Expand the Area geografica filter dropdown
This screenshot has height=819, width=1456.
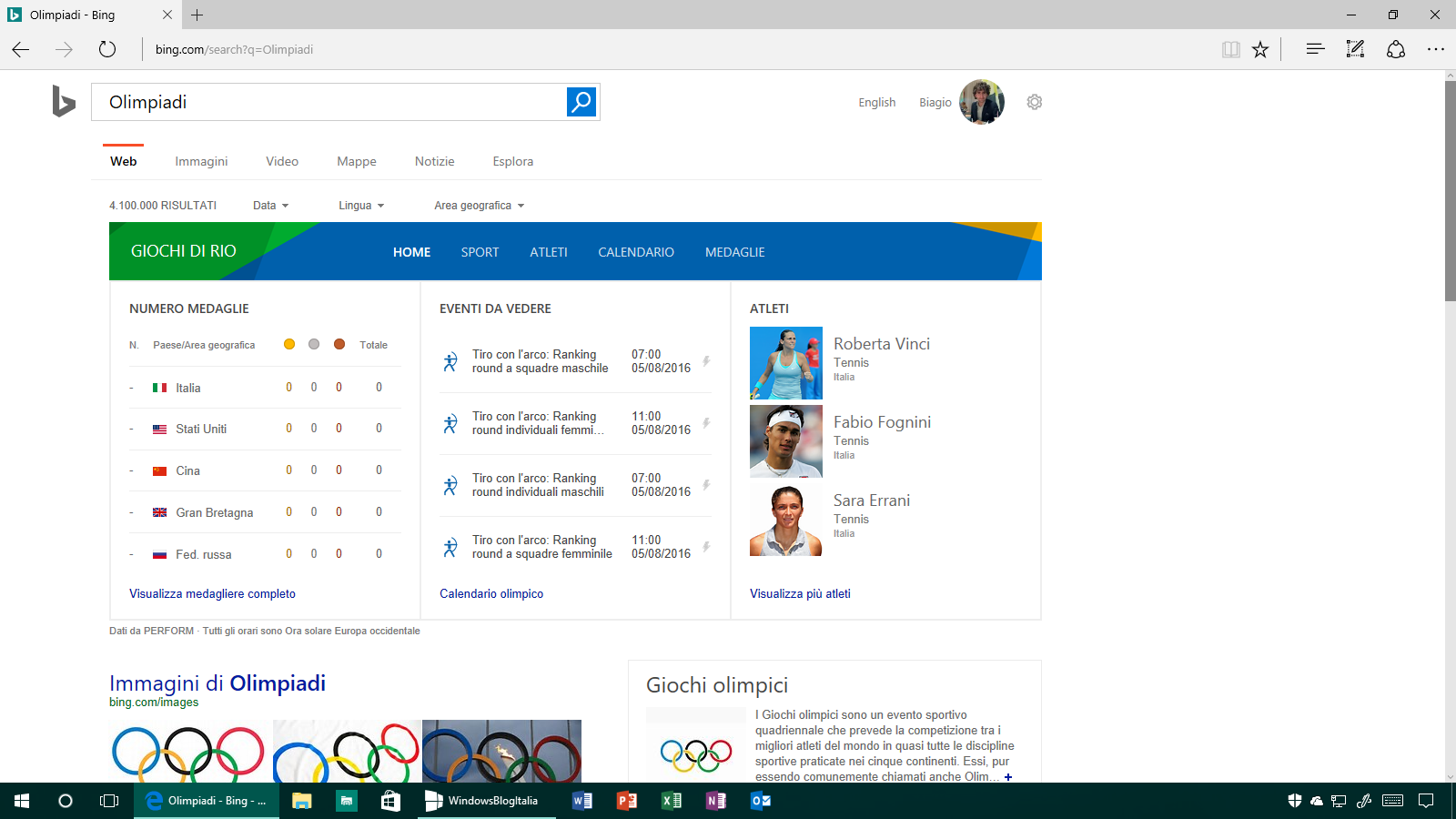(x=480, y=206)
